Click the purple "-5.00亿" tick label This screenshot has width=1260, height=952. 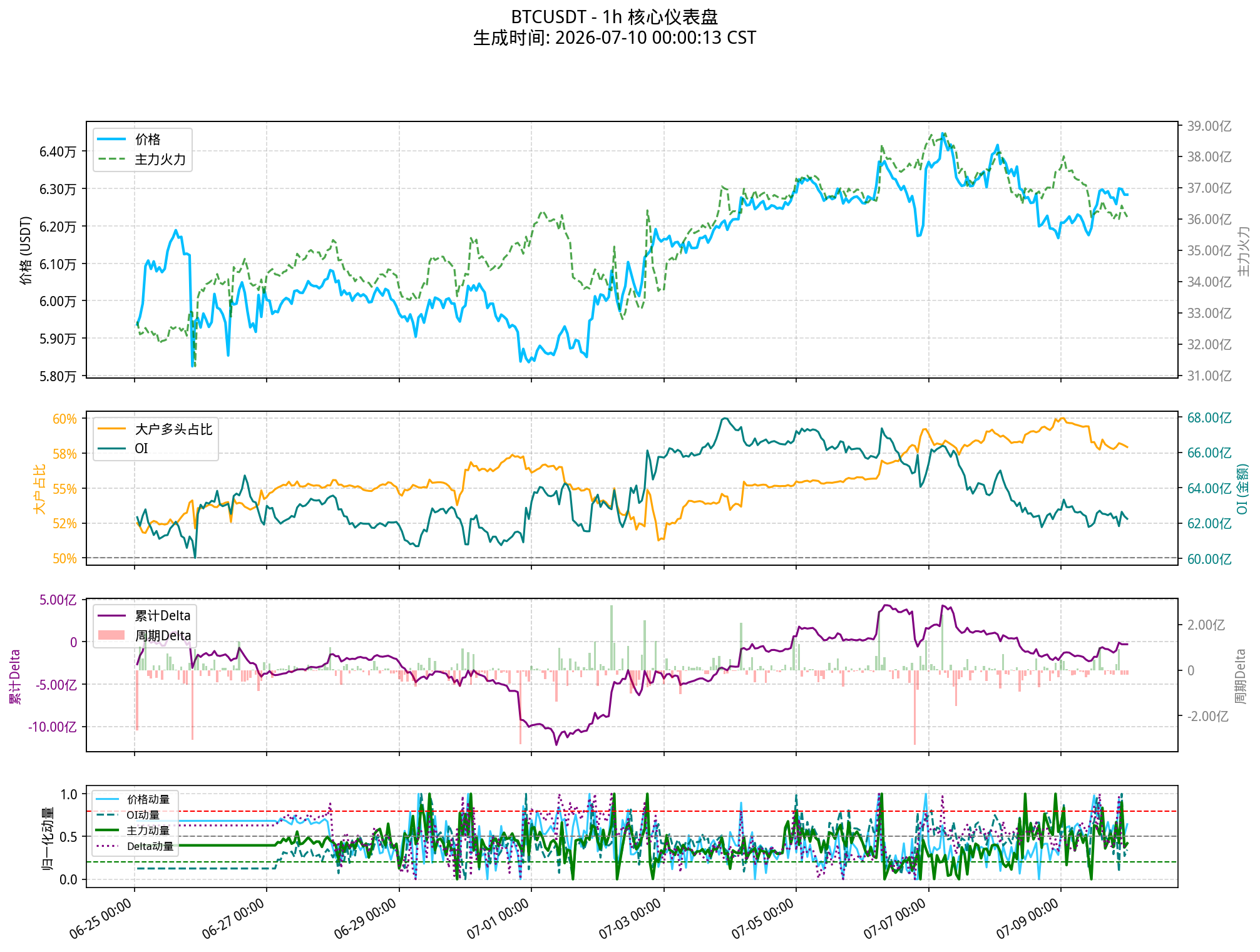pos(56,685)
